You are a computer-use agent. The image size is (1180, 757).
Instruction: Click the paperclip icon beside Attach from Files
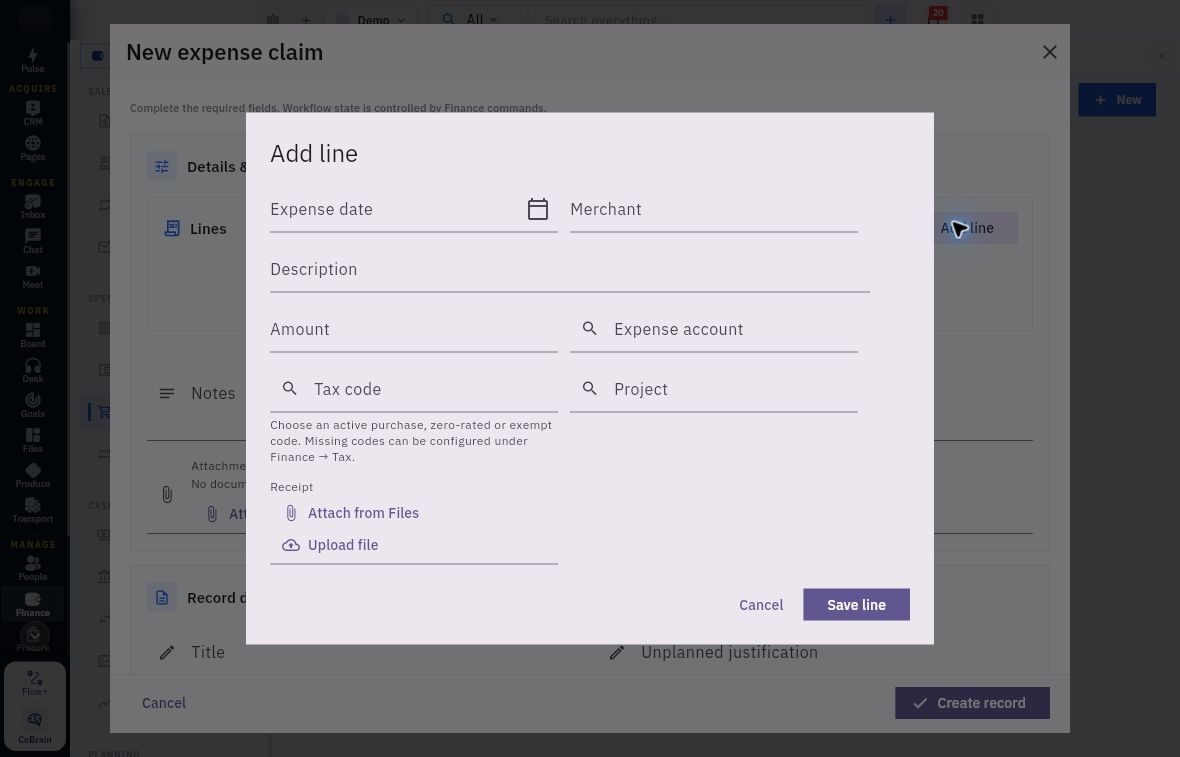point(291,513)
